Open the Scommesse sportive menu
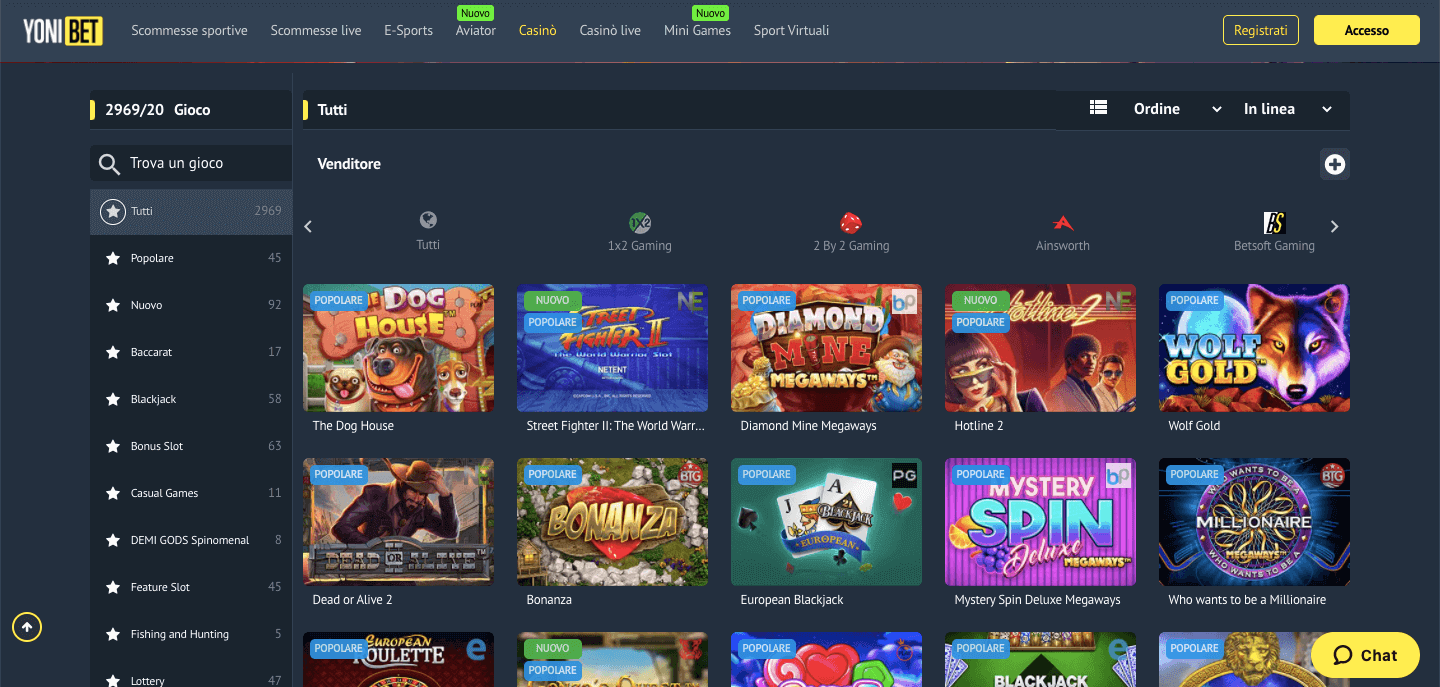Screen dimensions: 1440x687 pos(189,30)
